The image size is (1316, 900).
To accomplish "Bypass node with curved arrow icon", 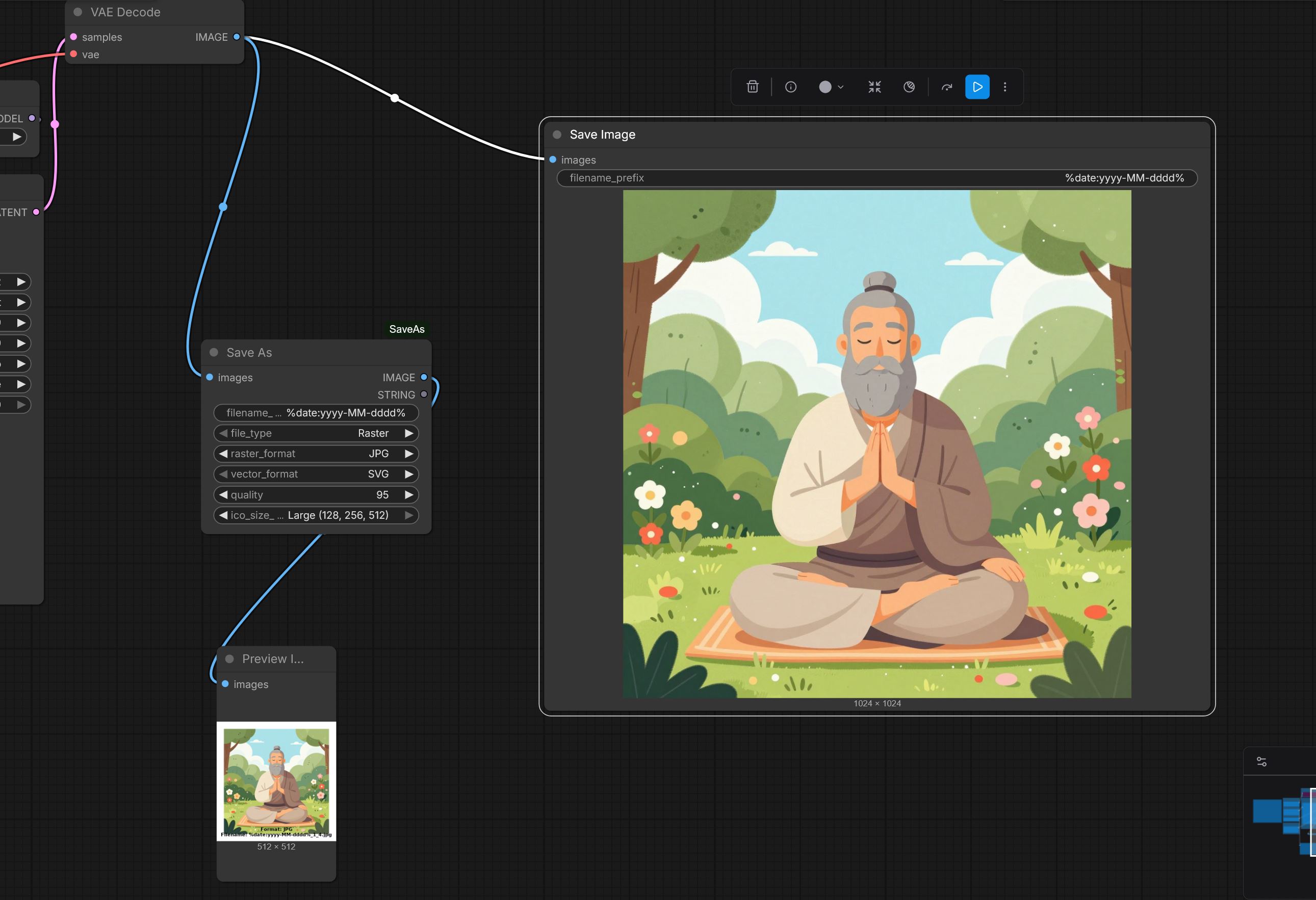I will point(947,87).
